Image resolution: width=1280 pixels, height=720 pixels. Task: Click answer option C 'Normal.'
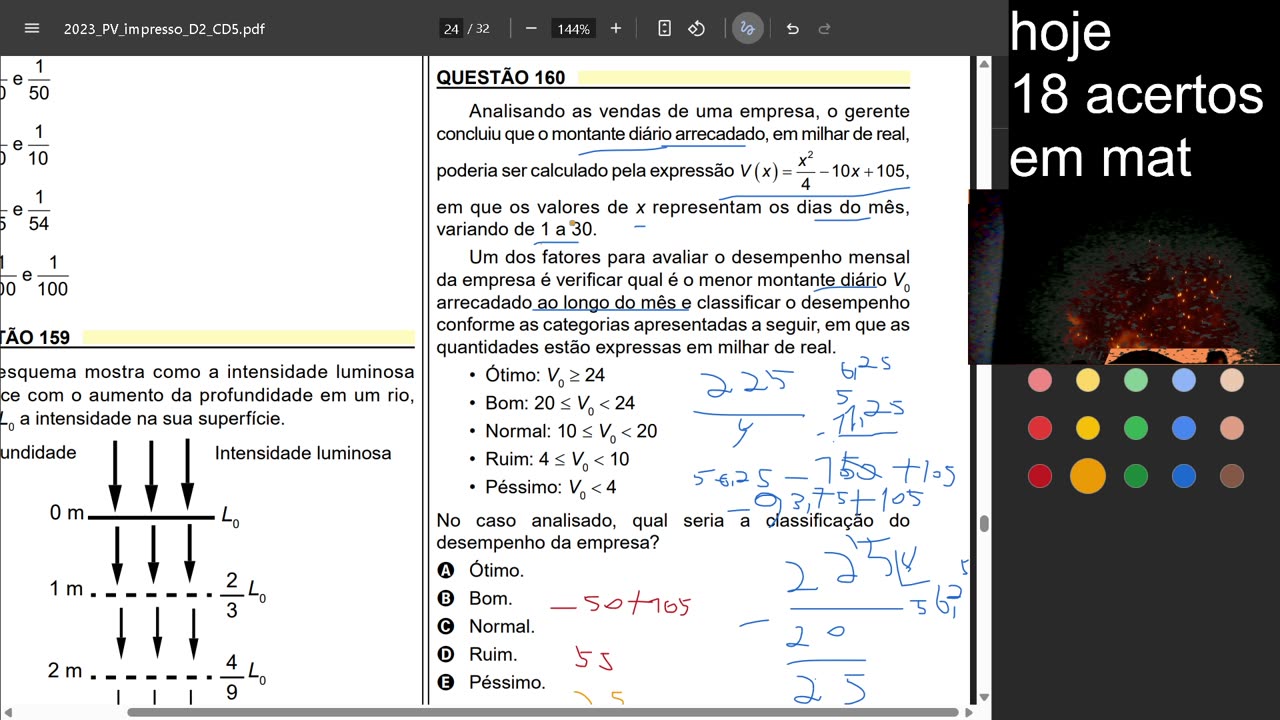pyautogui.click(x=486, y=626)
